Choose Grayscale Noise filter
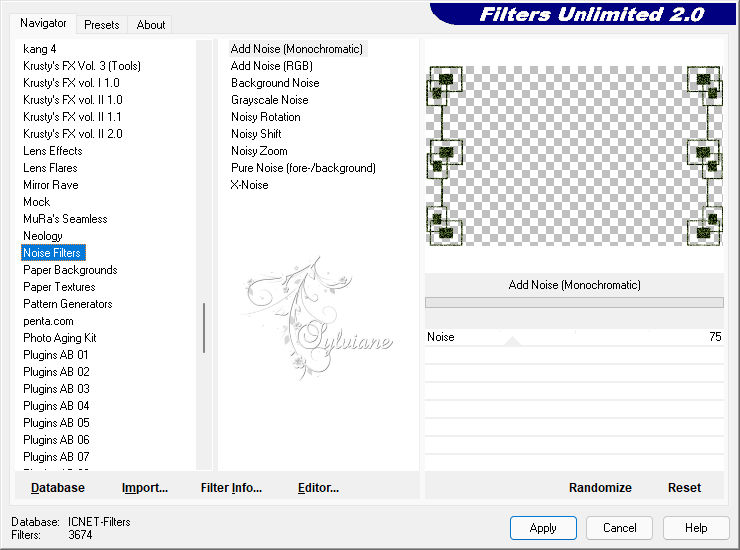Viewport: 740px width, 550px height. point(269,100)
